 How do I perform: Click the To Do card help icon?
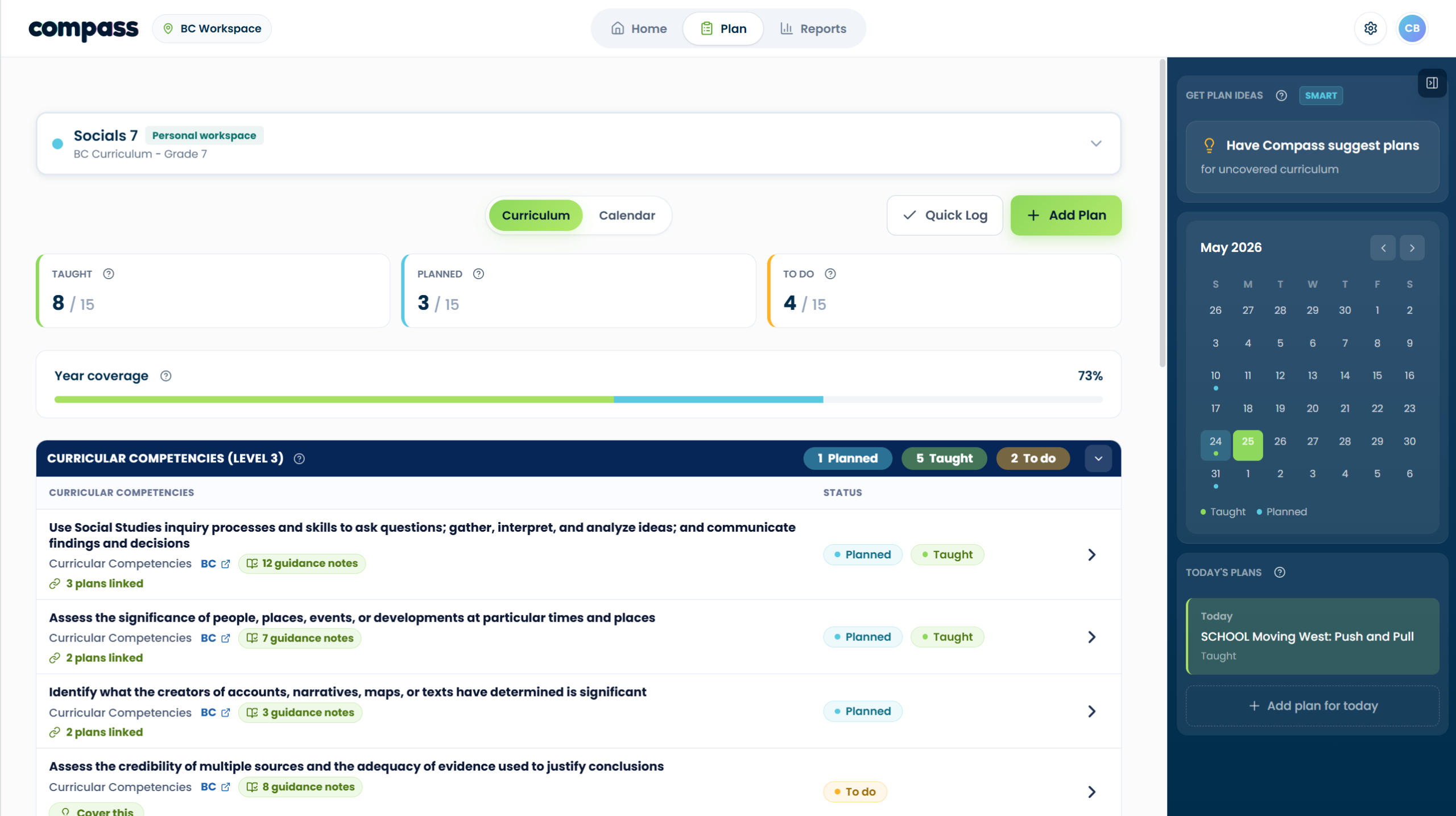point(830,274)
